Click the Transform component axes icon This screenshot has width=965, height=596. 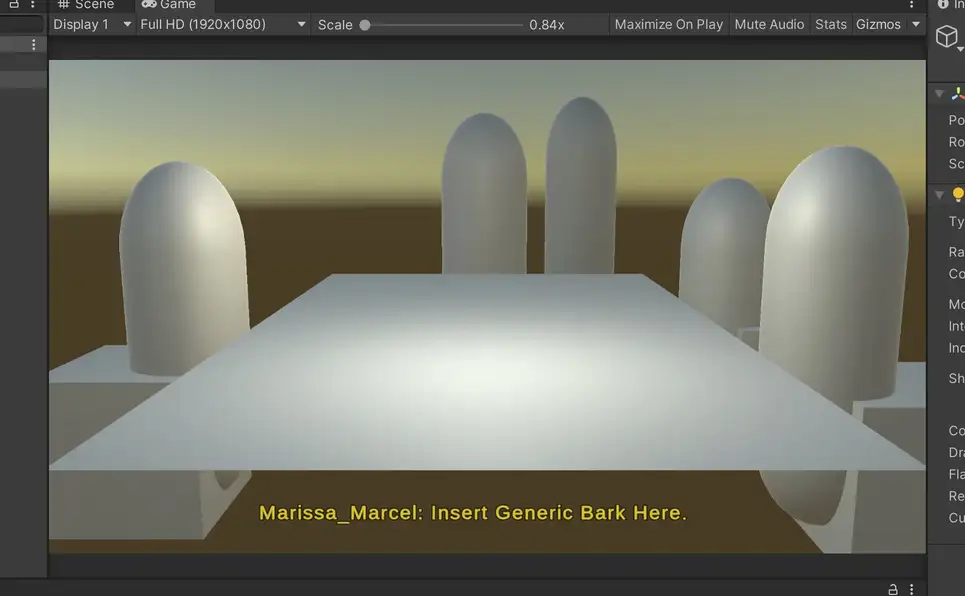957,94
